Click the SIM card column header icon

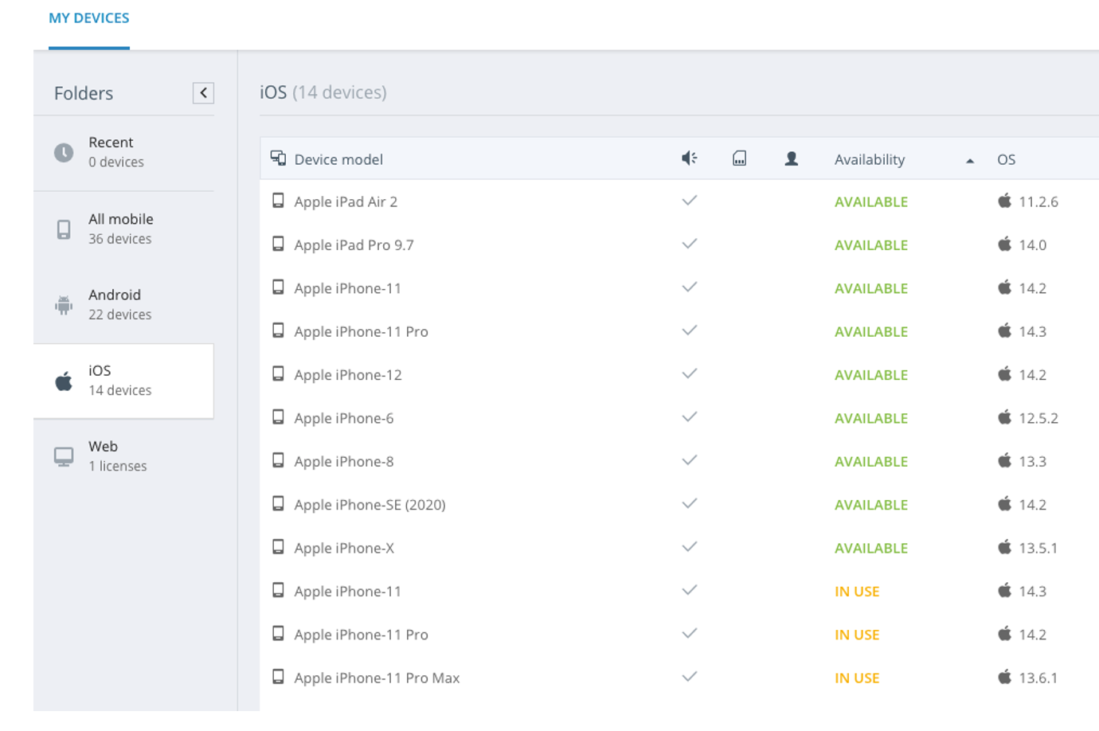pyautogui.click(x=739, y=159)
